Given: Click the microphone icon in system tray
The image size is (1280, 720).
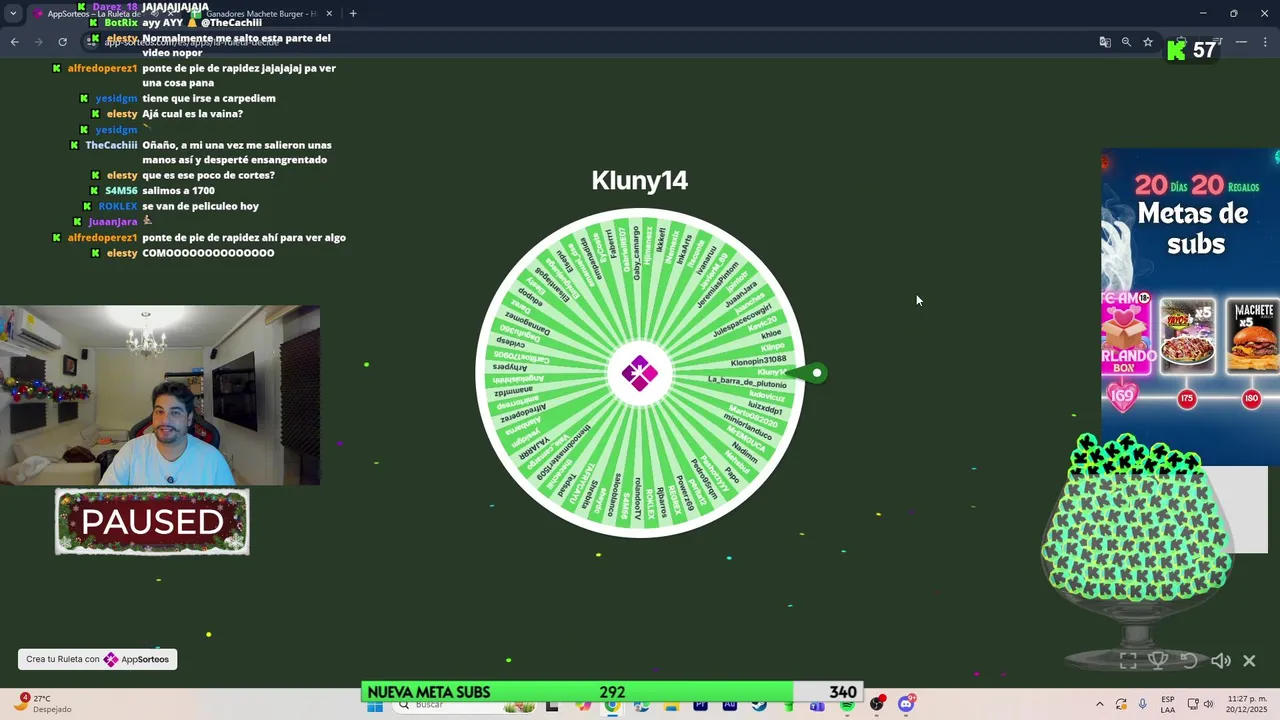Looking at the screenshot, I should pyautogui.click(x=1142, y=705).
